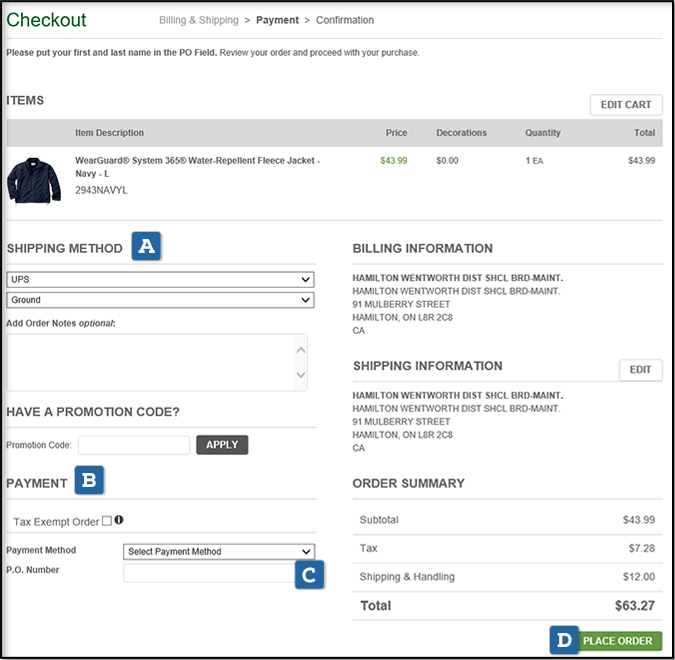Open the UPS shipping carrier dropdown

[x=160, y=280]
